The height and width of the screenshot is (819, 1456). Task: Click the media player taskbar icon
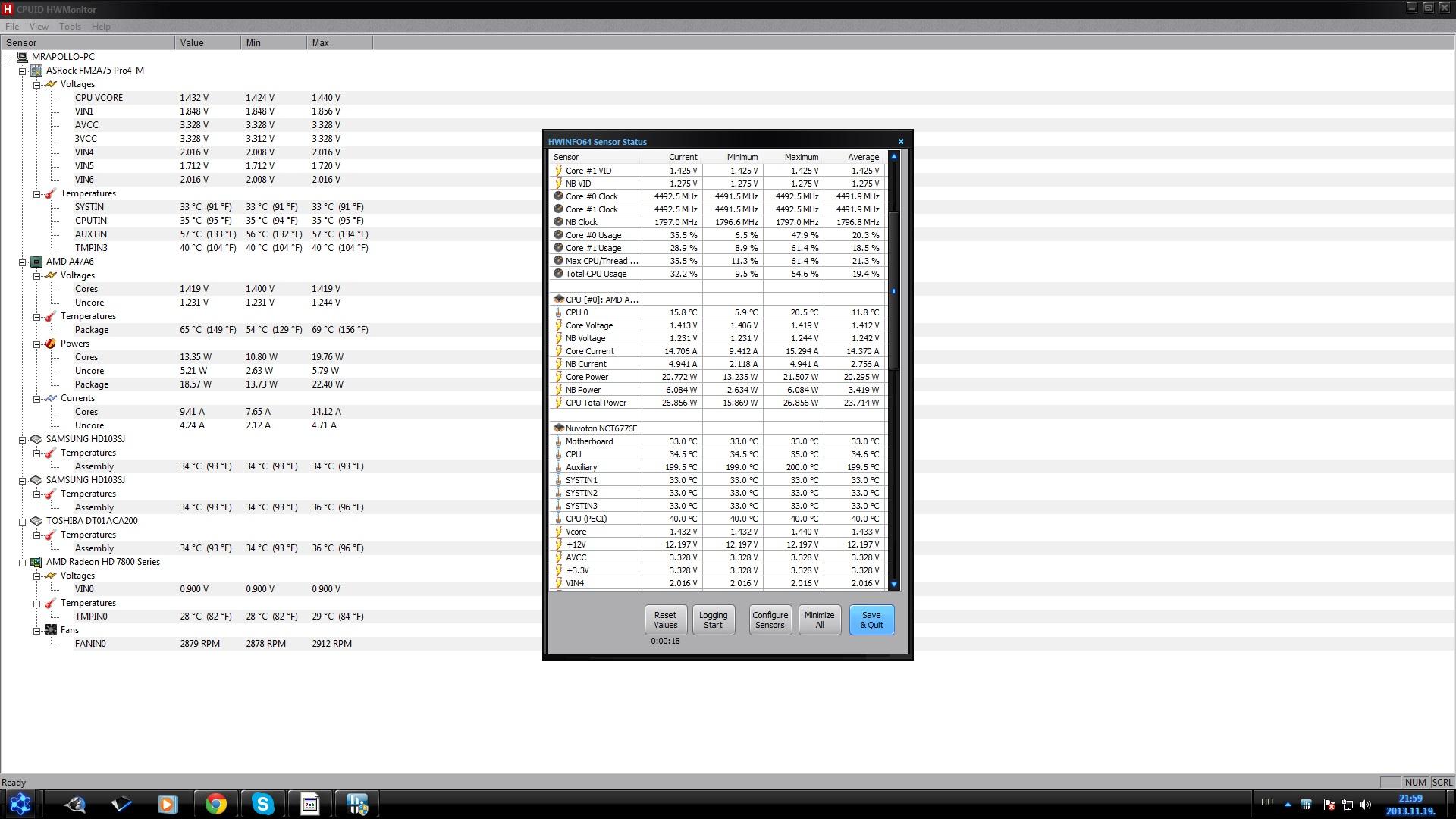click(x=168, y=804)
